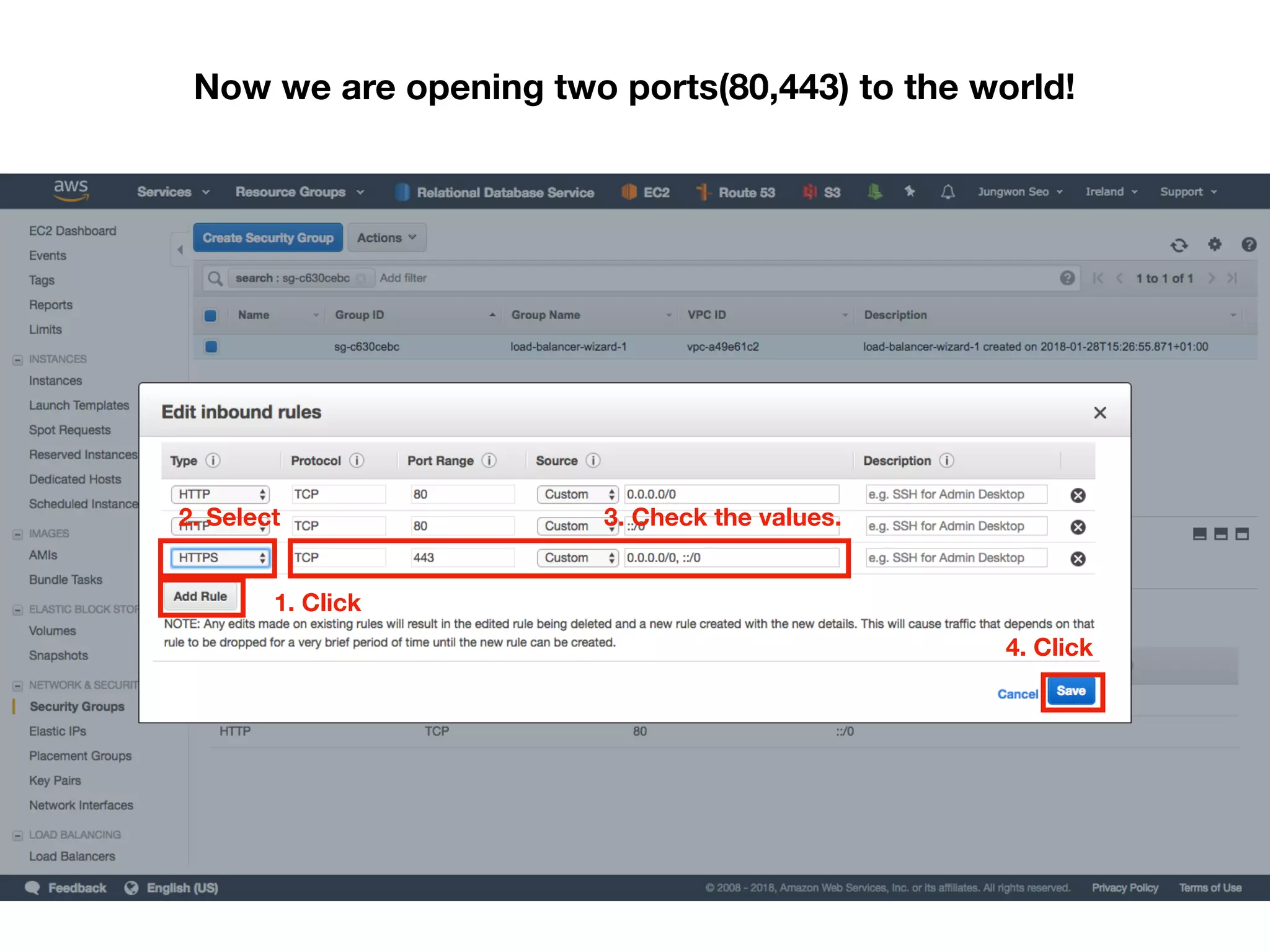Collapse the INSTANCES section

(x=17, y=359)
